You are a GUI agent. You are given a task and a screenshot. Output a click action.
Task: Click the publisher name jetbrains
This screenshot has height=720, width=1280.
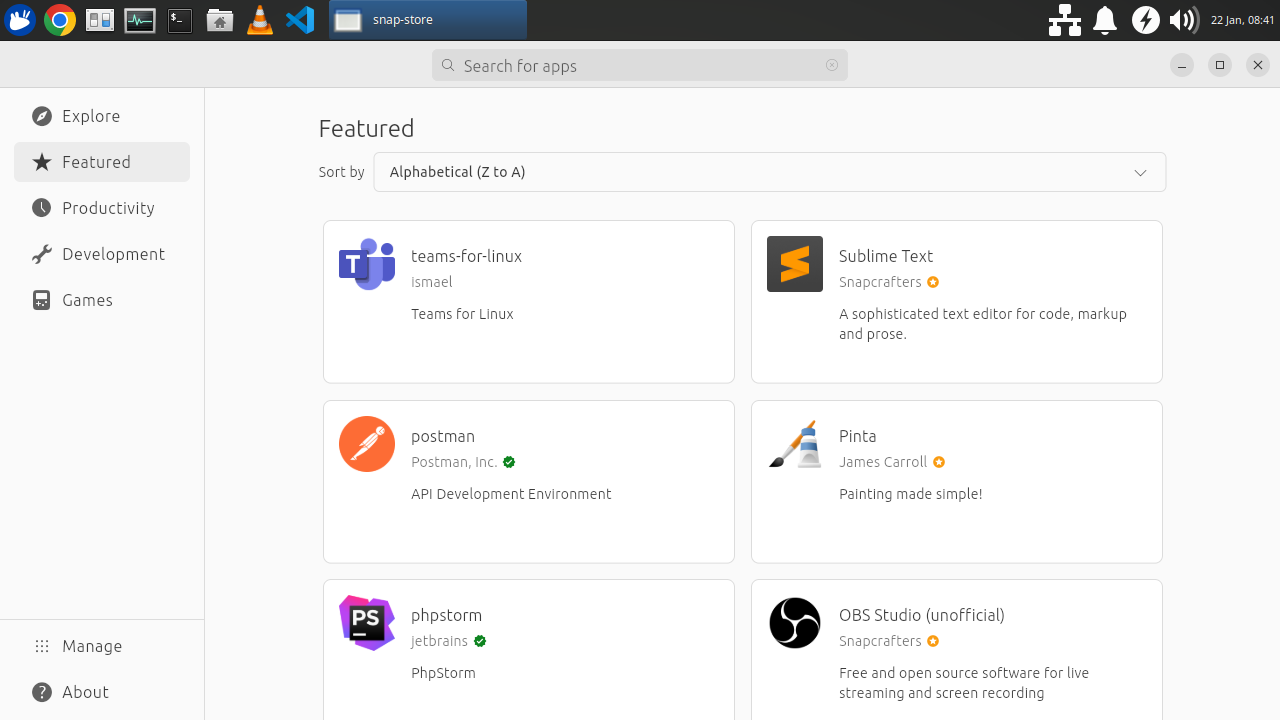[440, 641]
